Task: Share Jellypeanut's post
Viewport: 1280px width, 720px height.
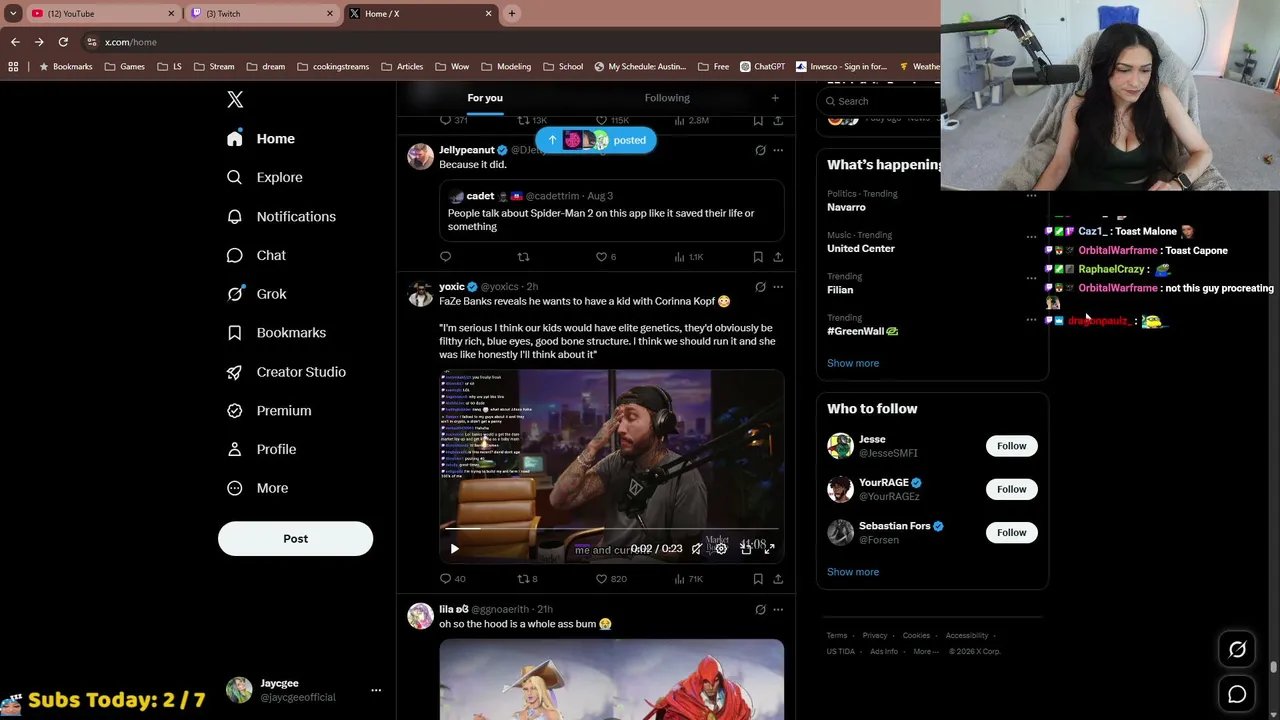Action: 778,257
